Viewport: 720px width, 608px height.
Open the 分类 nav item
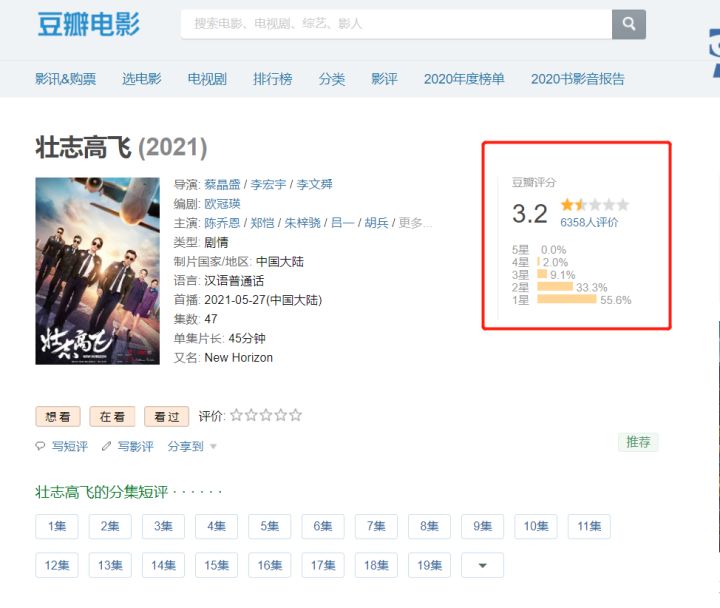(332, 79)
